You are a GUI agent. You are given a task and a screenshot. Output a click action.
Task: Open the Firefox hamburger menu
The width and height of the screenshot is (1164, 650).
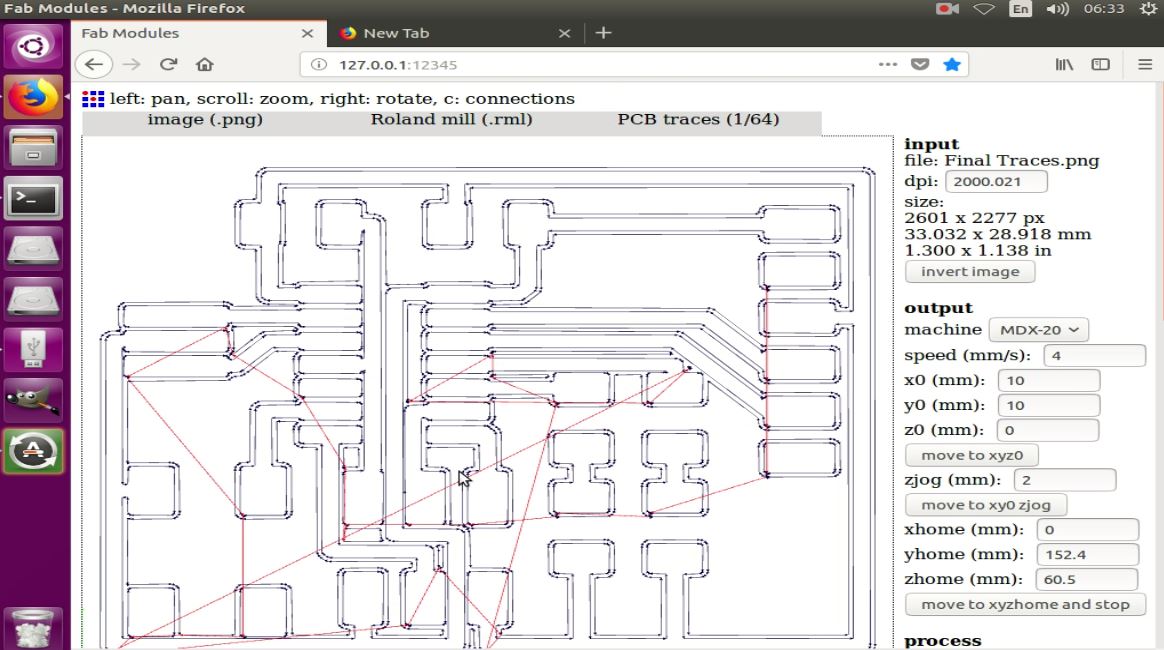tap(1145, 65)
